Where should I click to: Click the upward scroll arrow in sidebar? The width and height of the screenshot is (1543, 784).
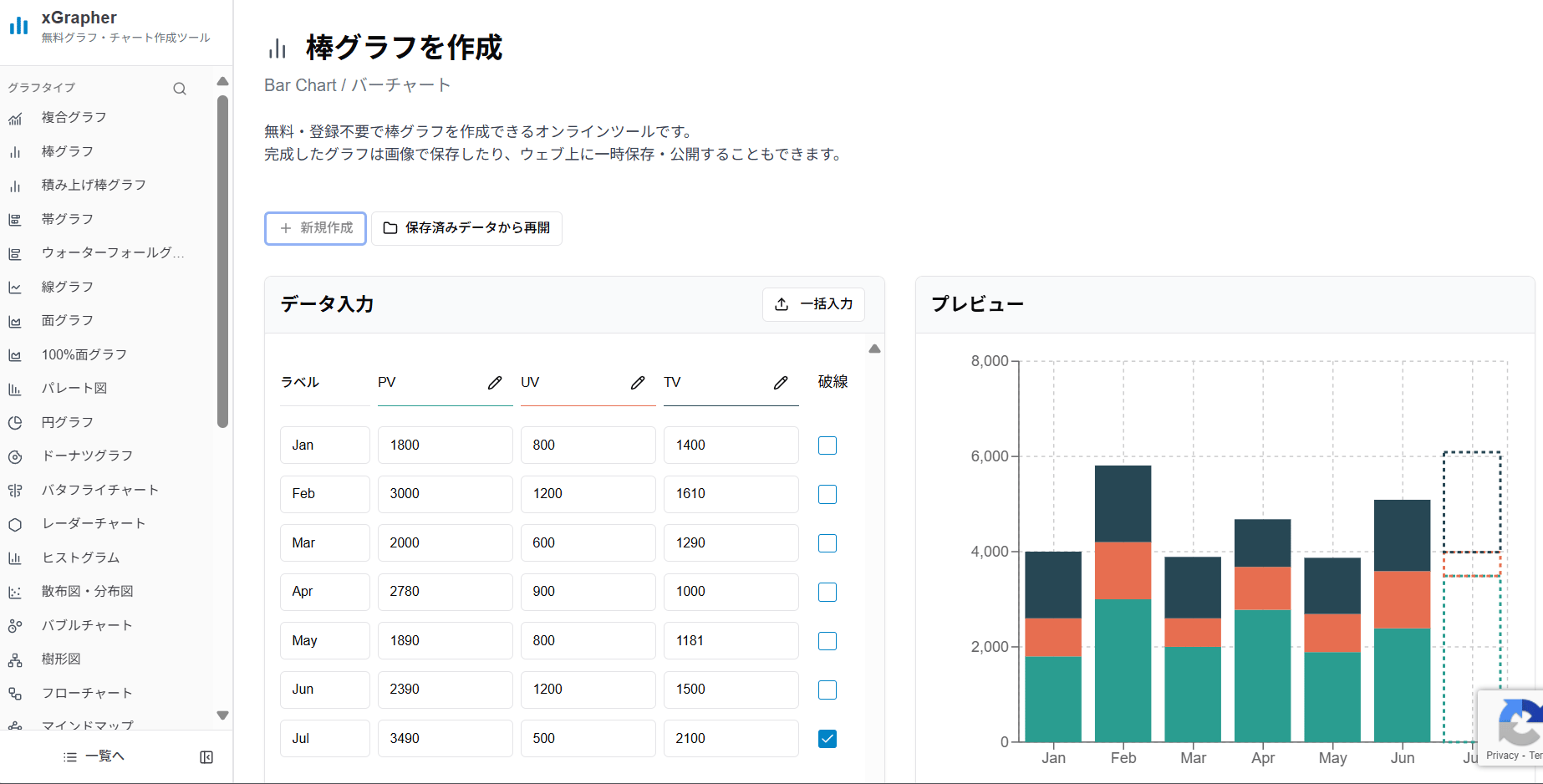[222, 80]
